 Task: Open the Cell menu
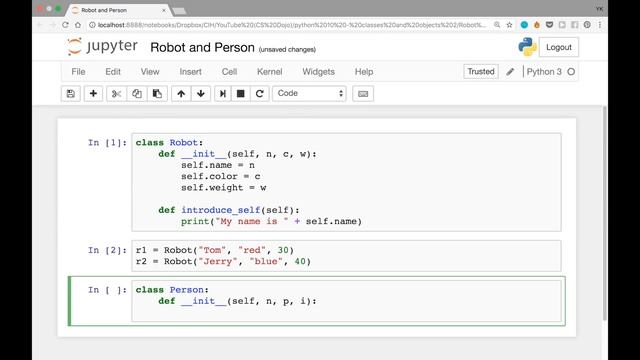pyautogui.click(x=229, y=72)
